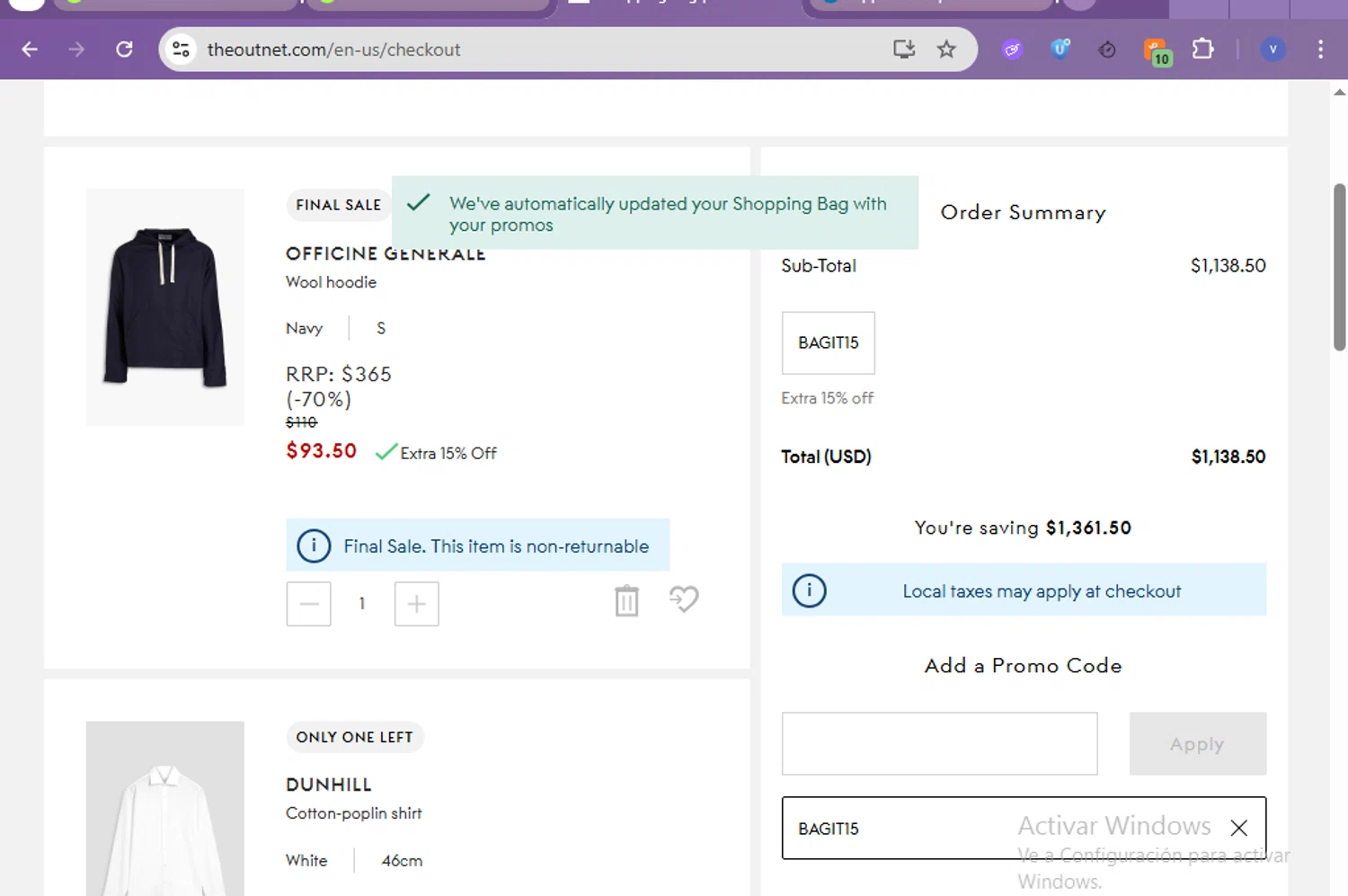Click the DUNHILL brand name
The height and width of the screenshot is (896, 1348).
(329, 785)
